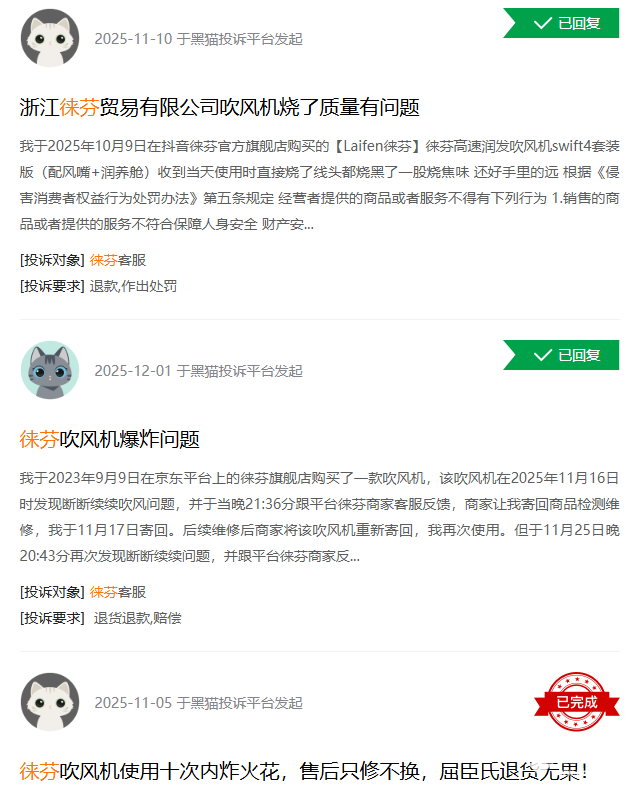
Task: Open complaint titled 徕芬吹风机爆炸问题
Action: 110,439
